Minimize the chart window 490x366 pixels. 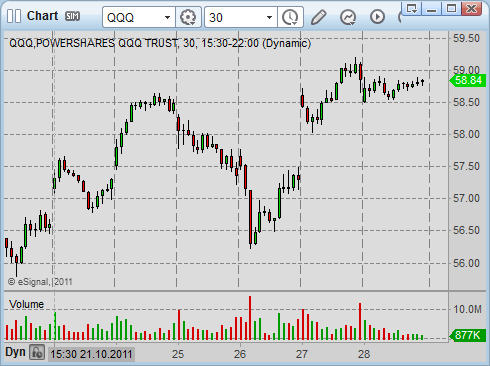[432, 8]
